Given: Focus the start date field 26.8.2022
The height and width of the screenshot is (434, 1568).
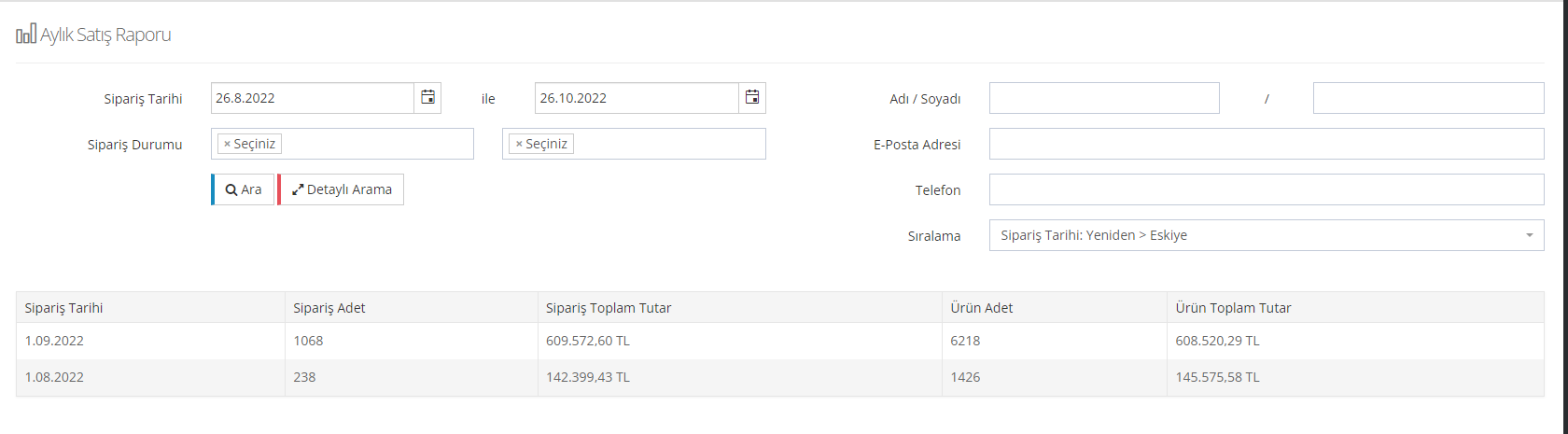Looking at the screenshot, I should coord(313,98).
